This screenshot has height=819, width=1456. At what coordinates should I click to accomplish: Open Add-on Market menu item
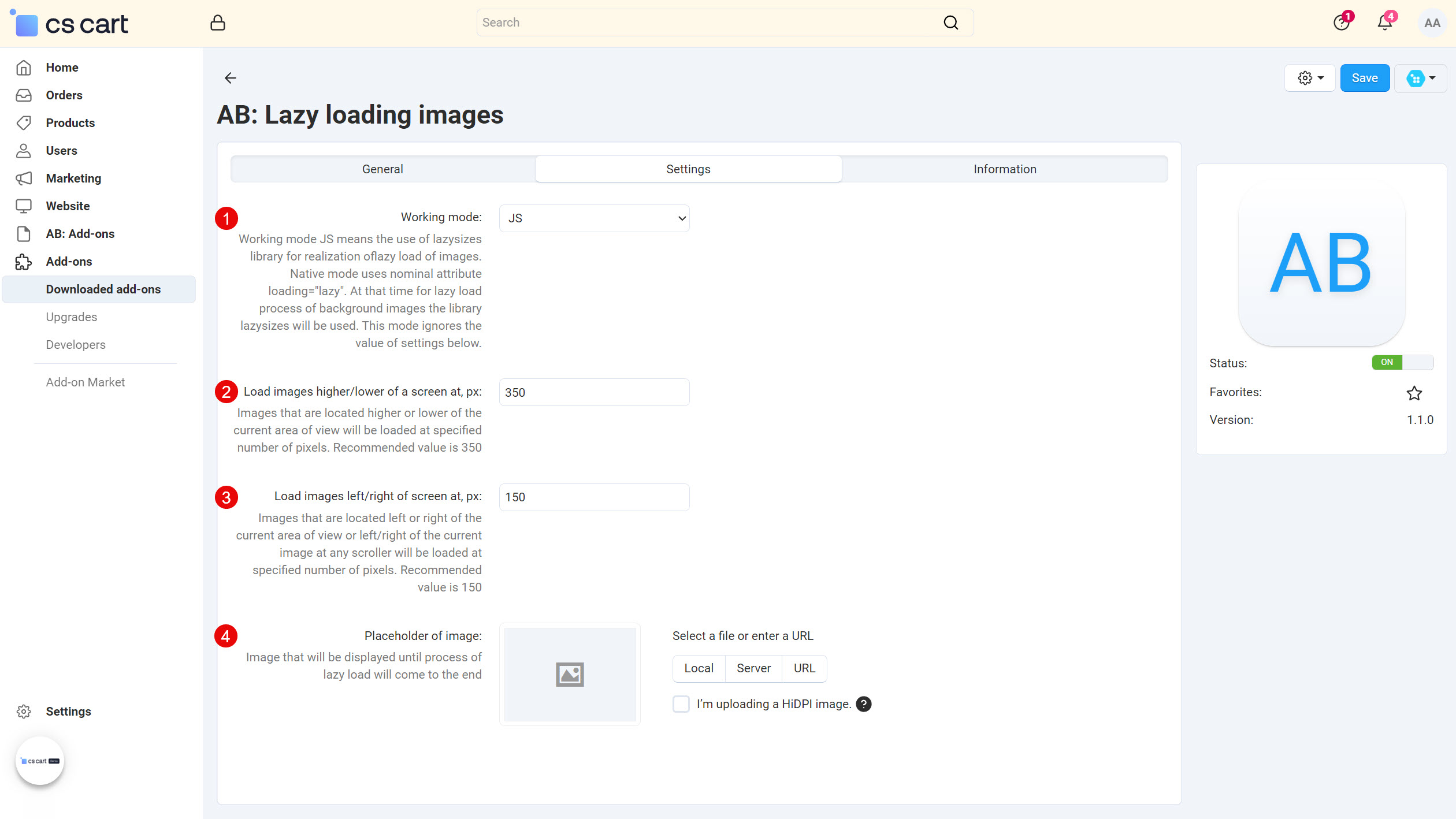[x=86, y=382]
